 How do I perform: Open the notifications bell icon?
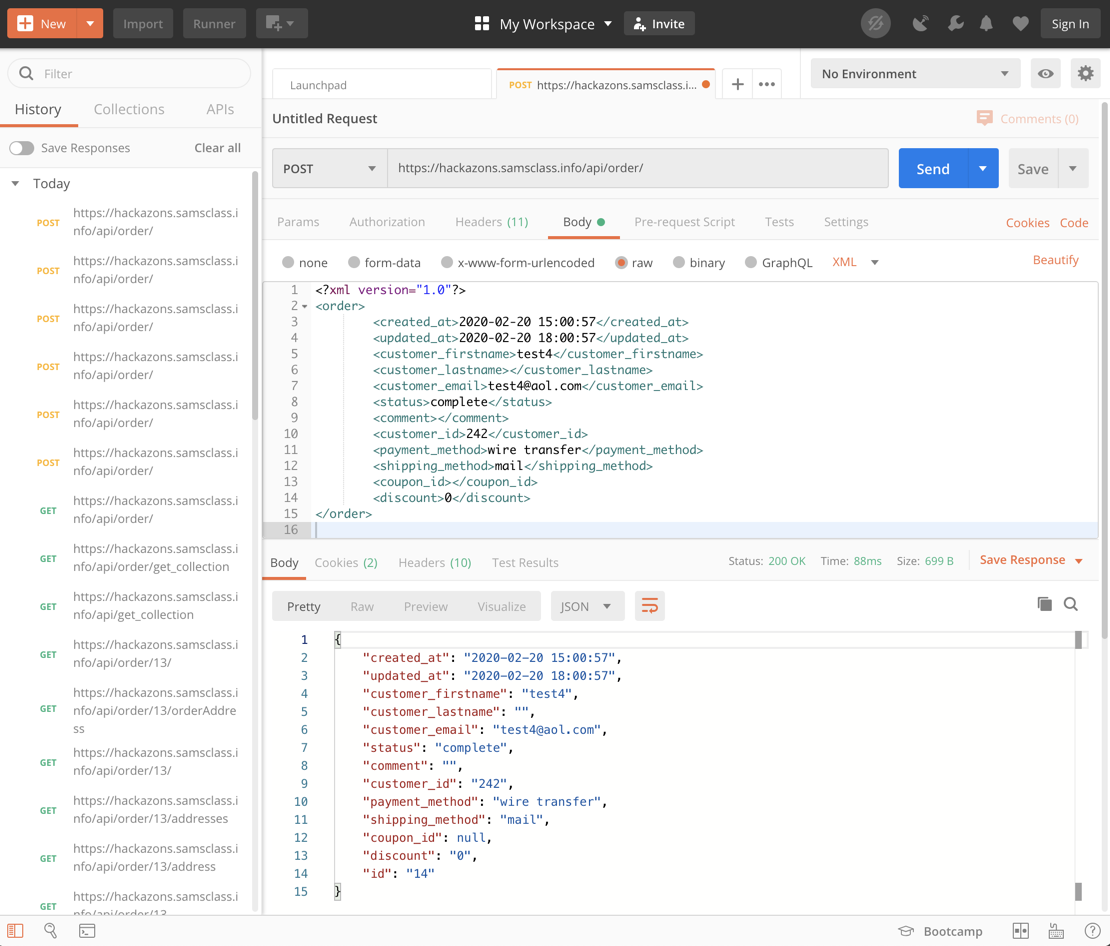(x=986, y=24)
